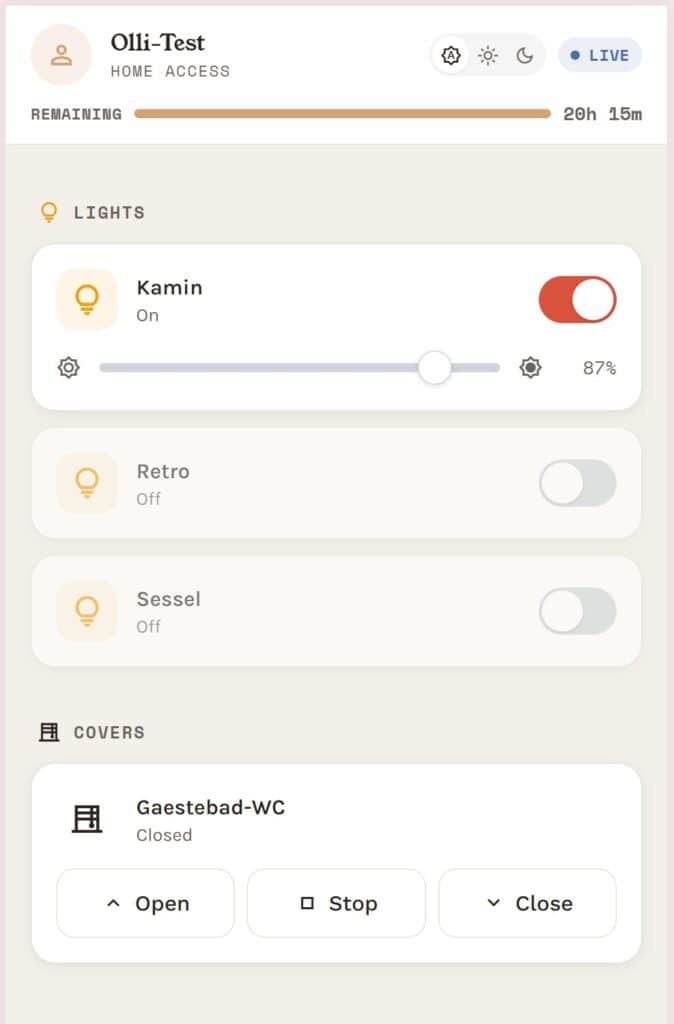Open the Gaestebad-WC cover

[145, 902]
